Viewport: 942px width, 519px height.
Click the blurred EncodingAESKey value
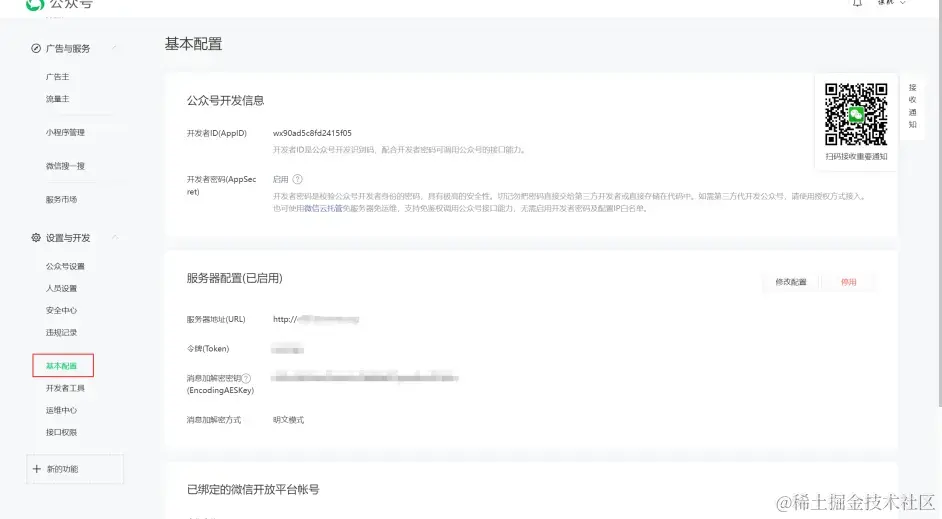pos(365,378)
